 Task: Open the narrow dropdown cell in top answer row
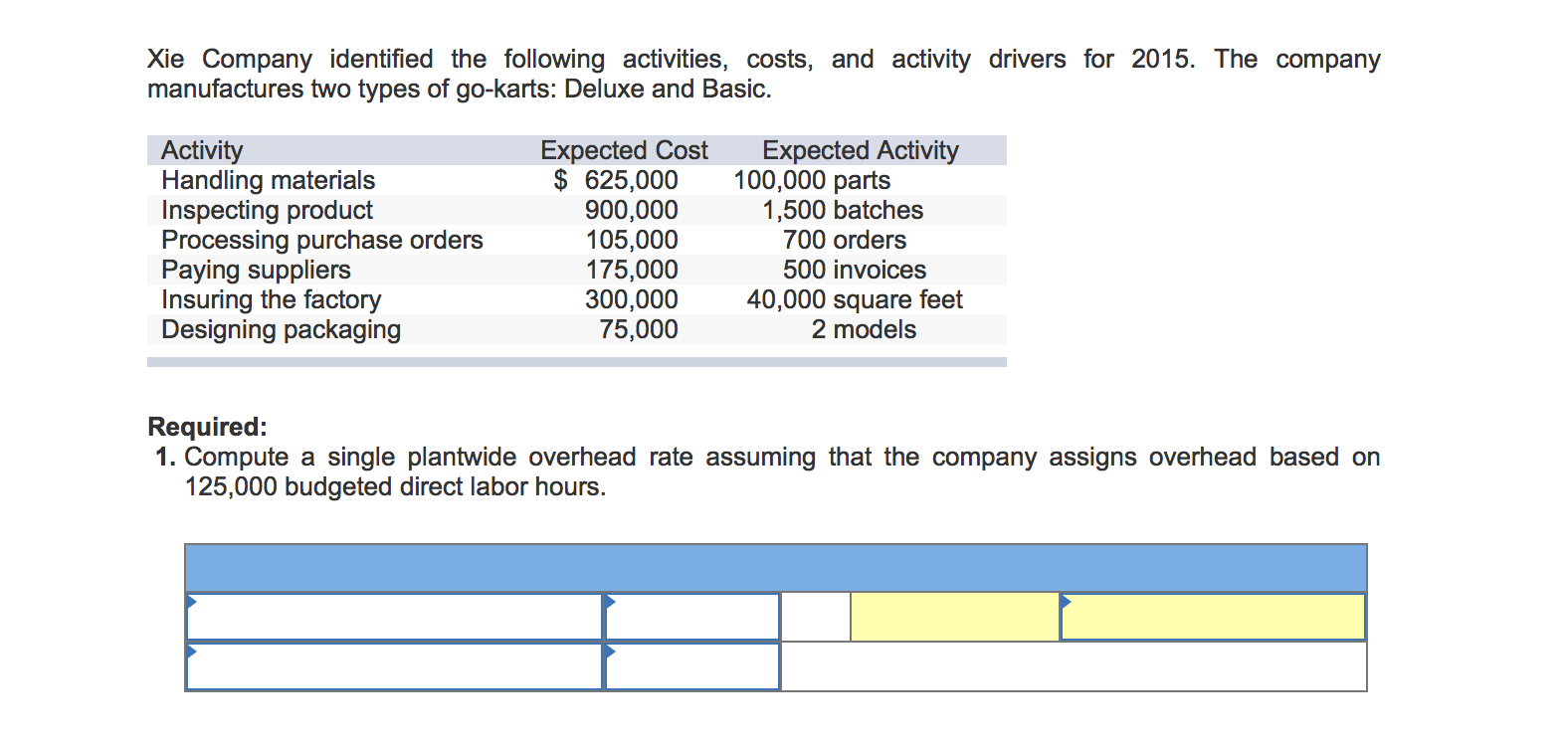point(692,617)
